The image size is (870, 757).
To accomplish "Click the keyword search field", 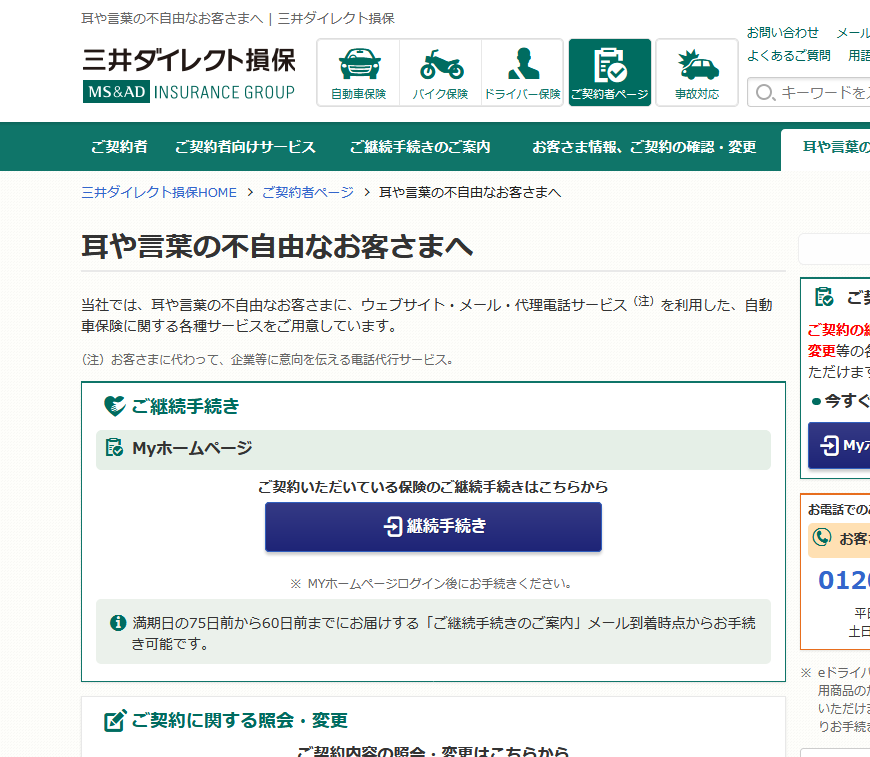I will tap(809, 93).
